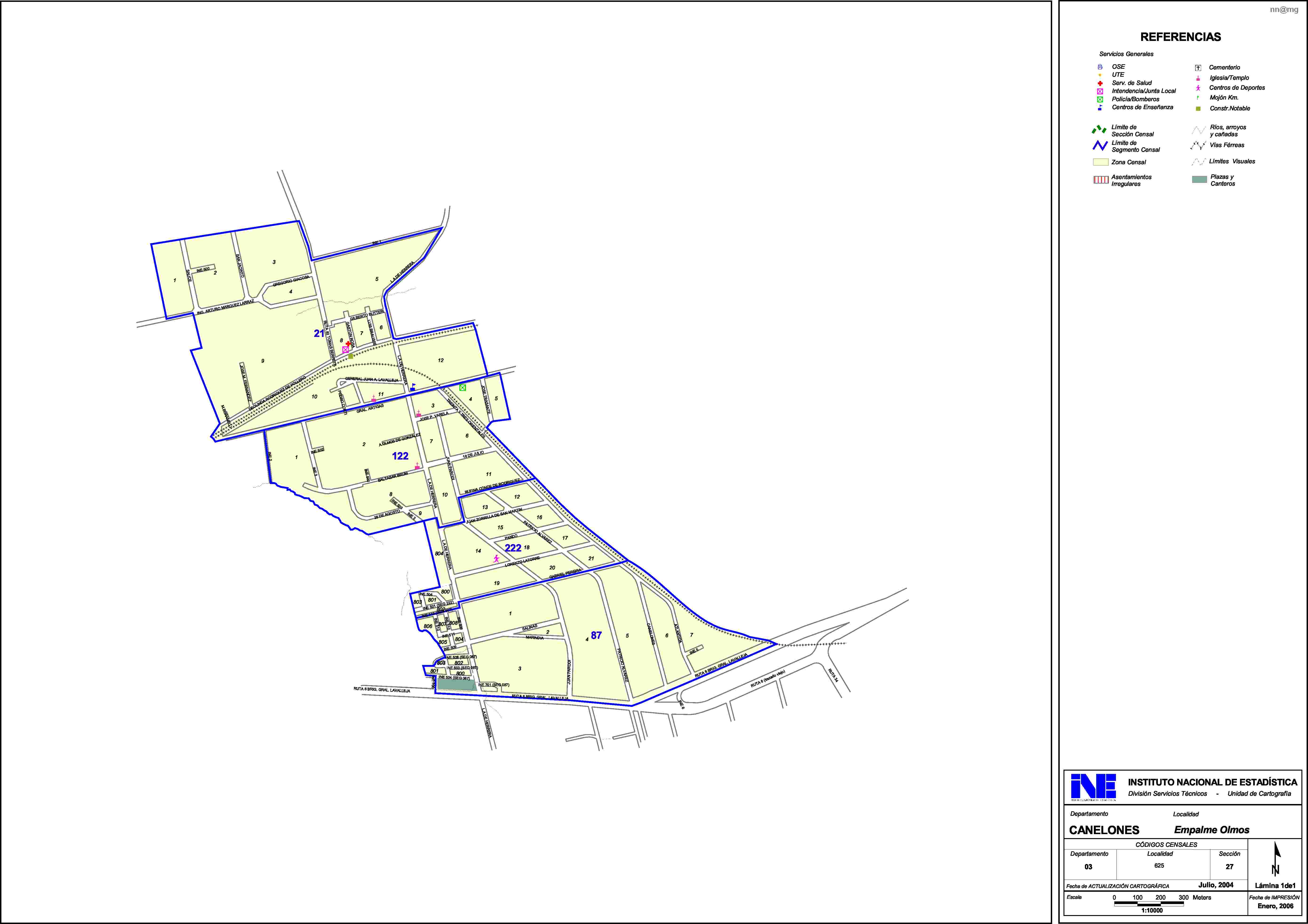Screen dimensions: 1308x924
Task: Click the green police station marker on the map
Action: [463, 387]
